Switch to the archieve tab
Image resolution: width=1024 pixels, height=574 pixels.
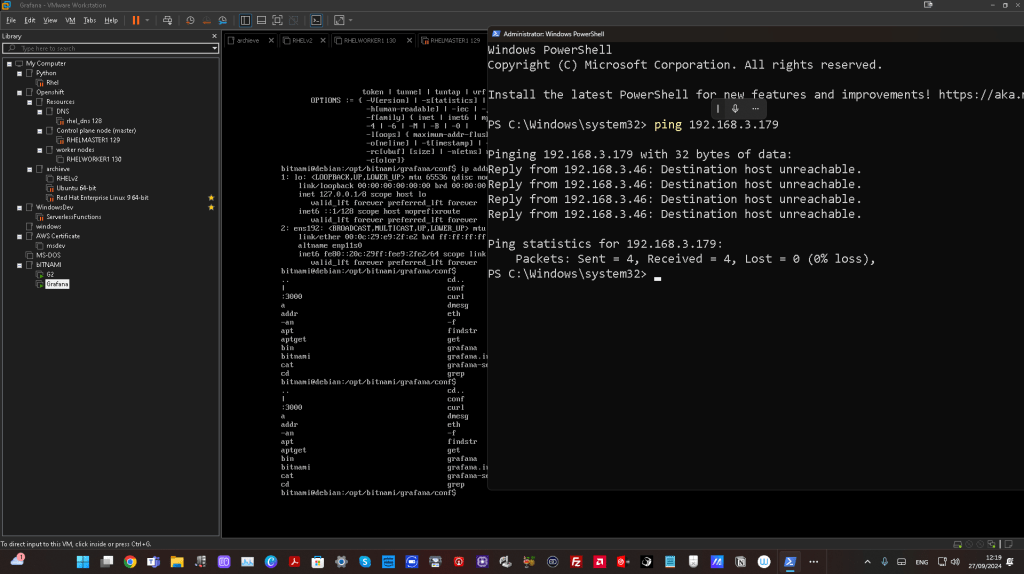[x=248, y=40]
